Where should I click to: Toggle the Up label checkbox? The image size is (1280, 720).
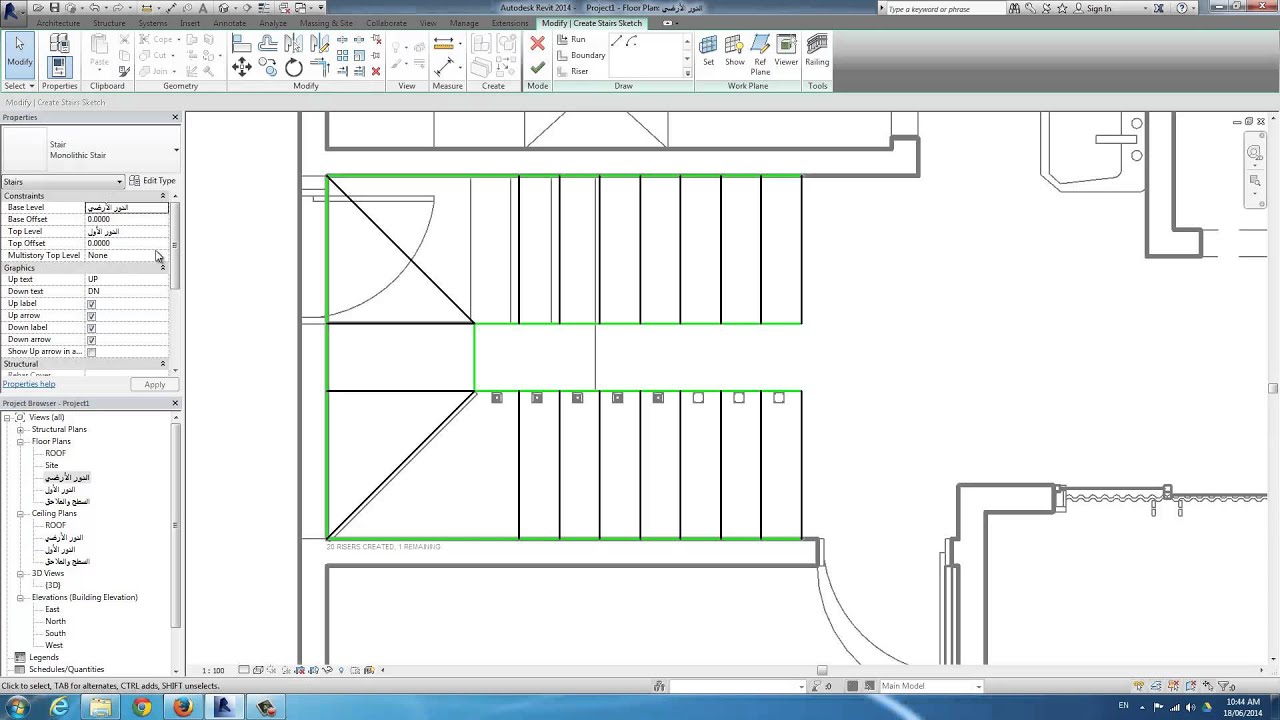[91, 304]
